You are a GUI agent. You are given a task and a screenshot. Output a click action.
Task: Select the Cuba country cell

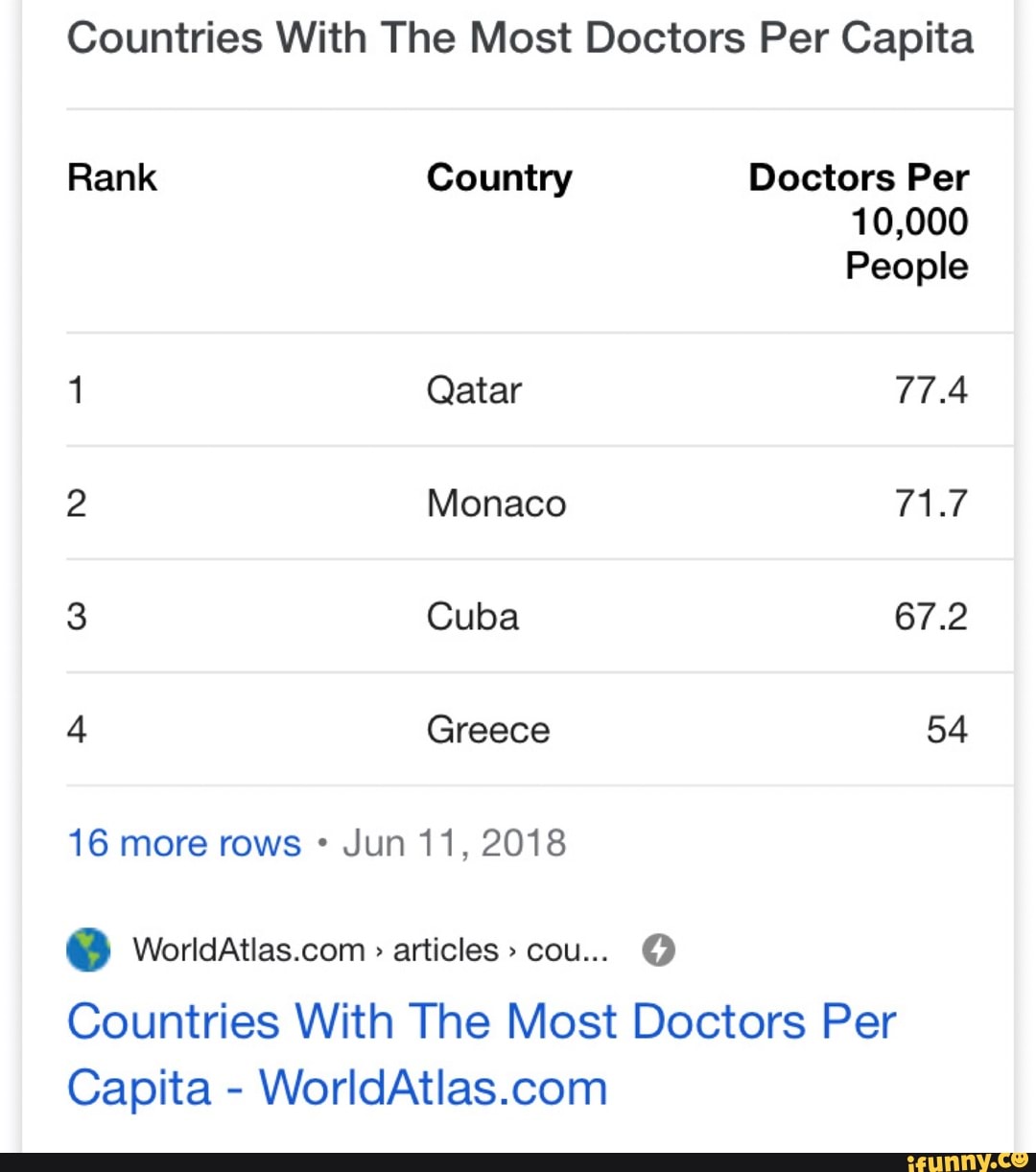[473, 617]
